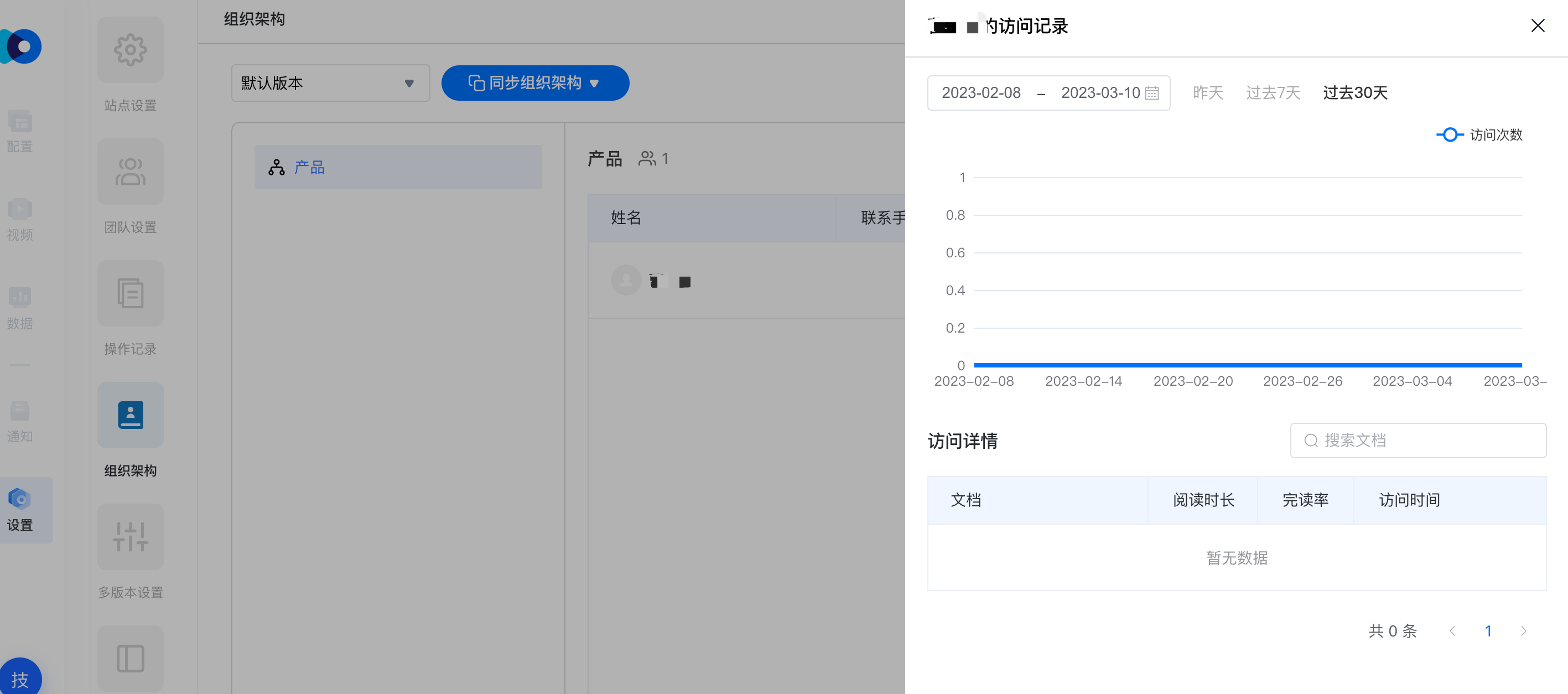The width and height of the screenshot is (1568, 694).
Task: Open 通知 in left navigation
Action: (19, 421)
